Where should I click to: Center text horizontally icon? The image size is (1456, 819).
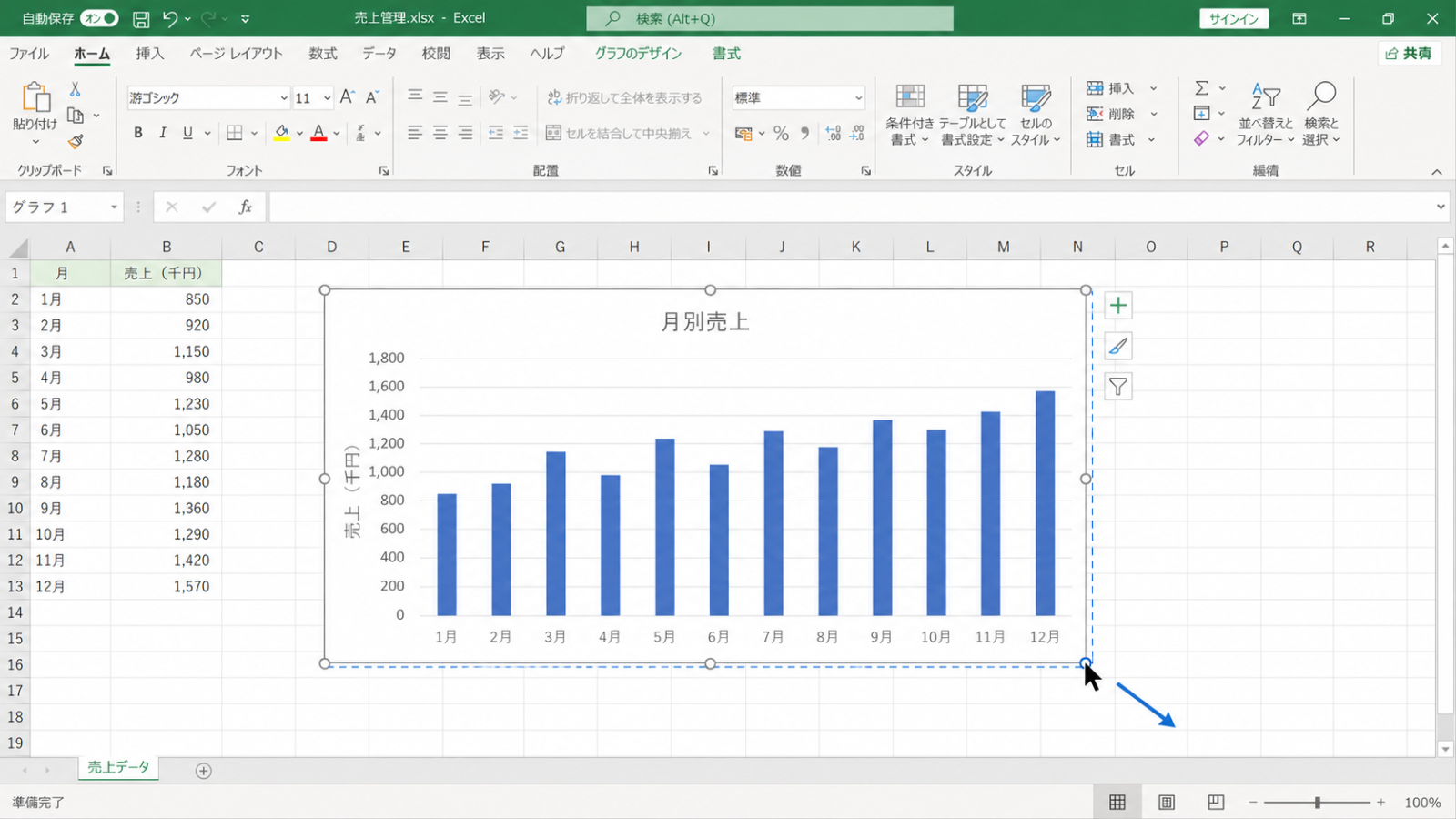(x=440, y=133)
